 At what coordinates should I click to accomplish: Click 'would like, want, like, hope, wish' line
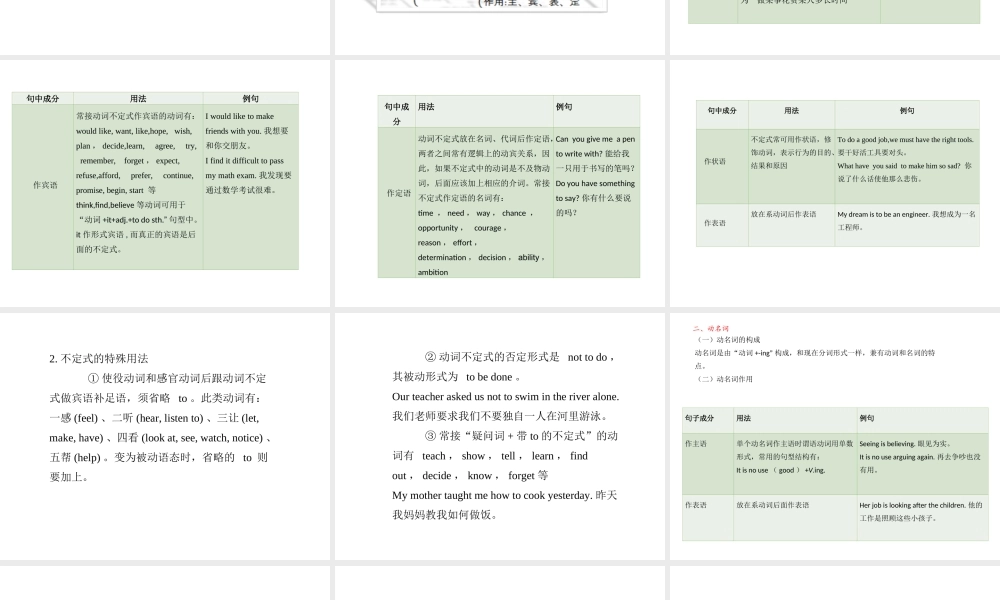pos(134,131)
